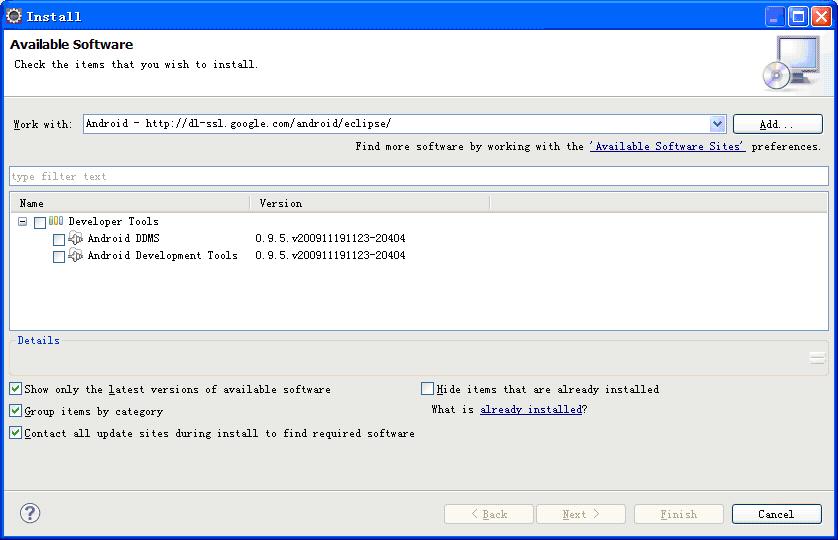Check the Developer Tools checkbox

pyautogui.click(x=40, y=222)
